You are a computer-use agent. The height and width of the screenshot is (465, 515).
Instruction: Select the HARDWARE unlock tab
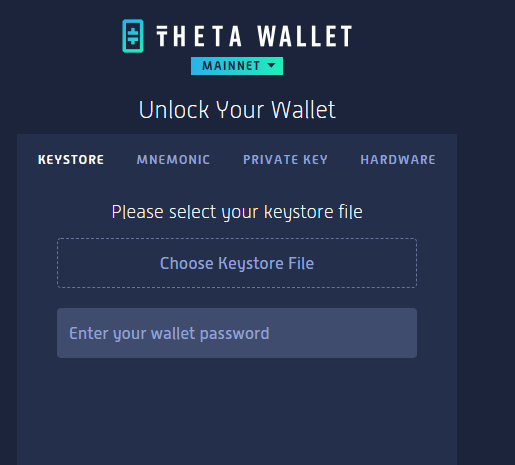pos(398,160)
